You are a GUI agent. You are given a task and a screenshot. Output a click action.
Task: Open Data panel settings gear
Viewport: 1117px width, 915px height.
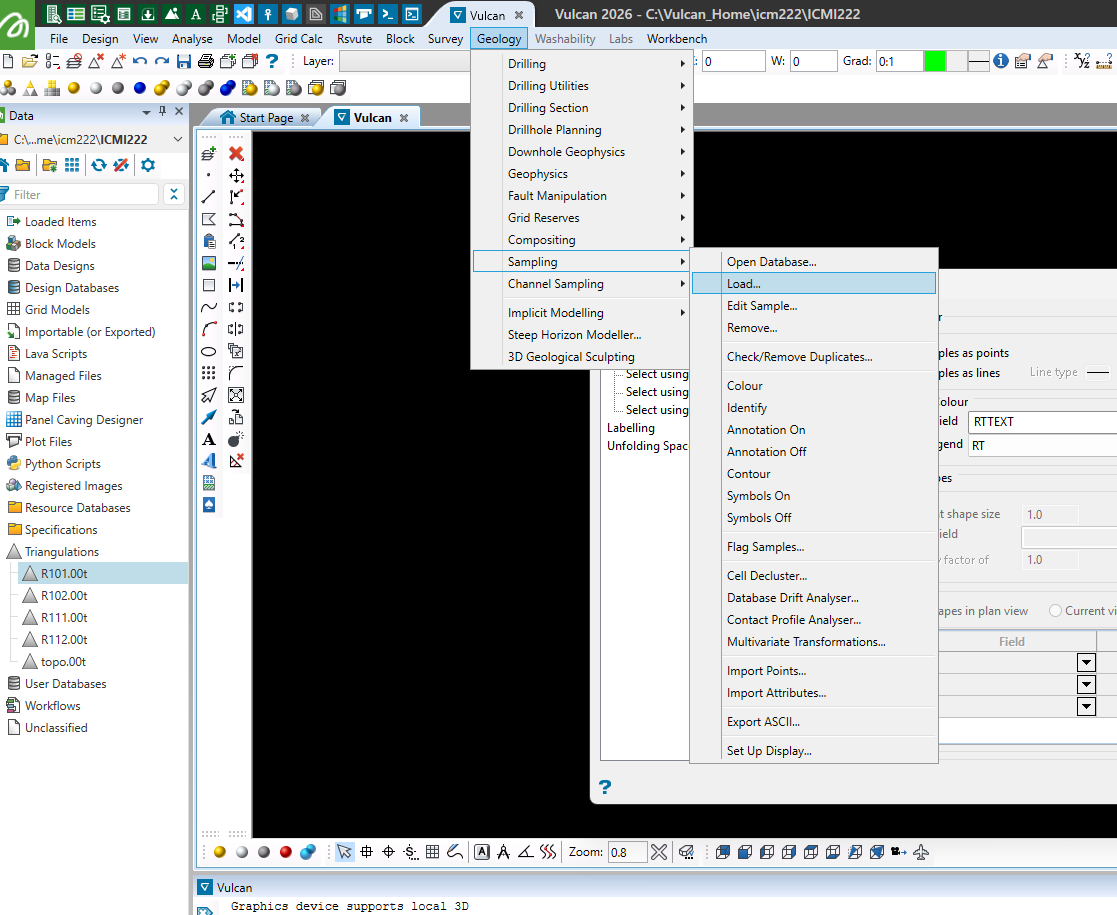coord(147,165)
